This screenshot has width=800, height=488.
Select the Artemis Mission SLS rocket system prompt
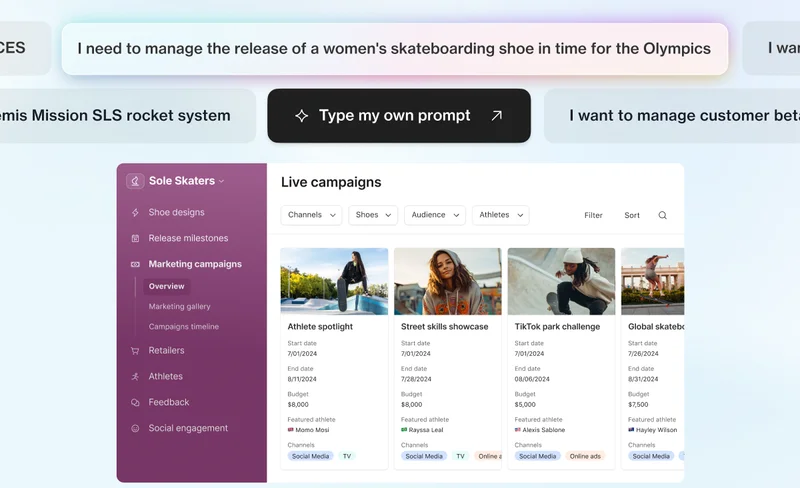[x=128, y=116]
